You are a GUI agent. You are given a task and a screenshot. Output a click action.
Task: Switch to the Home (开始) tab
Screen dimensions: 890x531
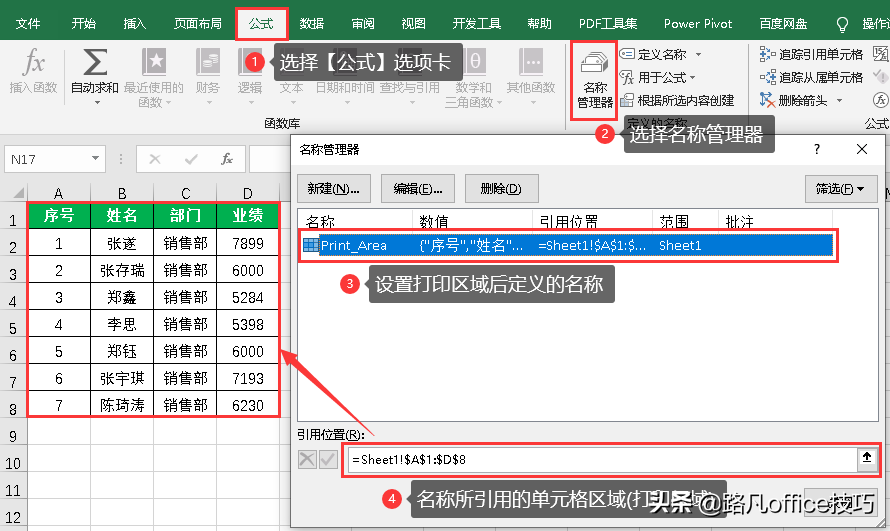pos(83,23)
